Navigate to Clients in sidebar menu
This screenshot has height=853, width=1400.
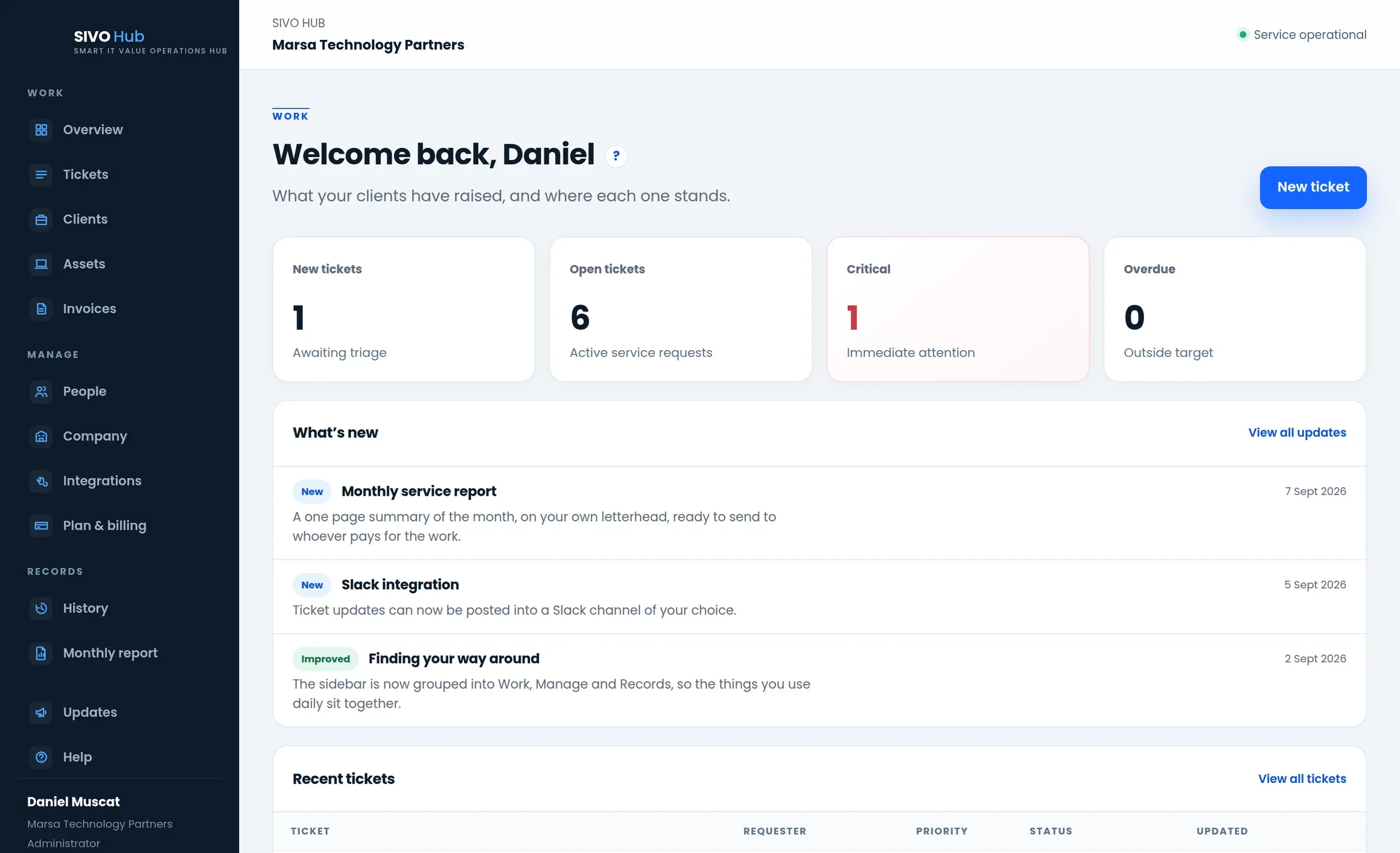tap(119, 219)
